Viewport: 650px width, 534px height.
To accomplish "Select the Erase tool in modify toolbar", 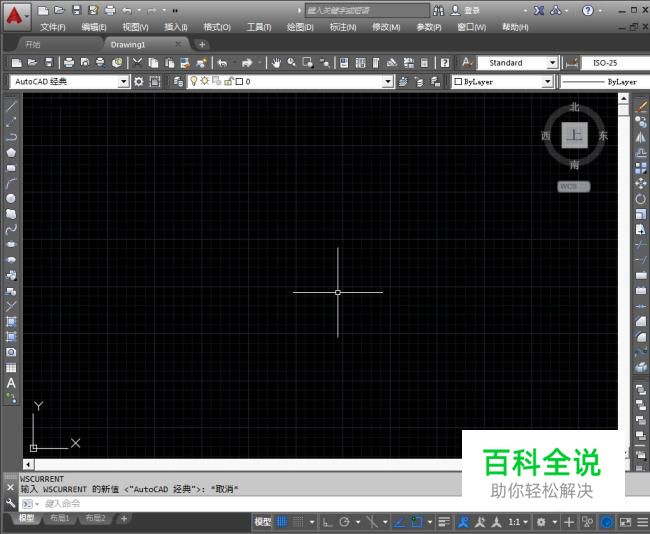I will point(641,106).
